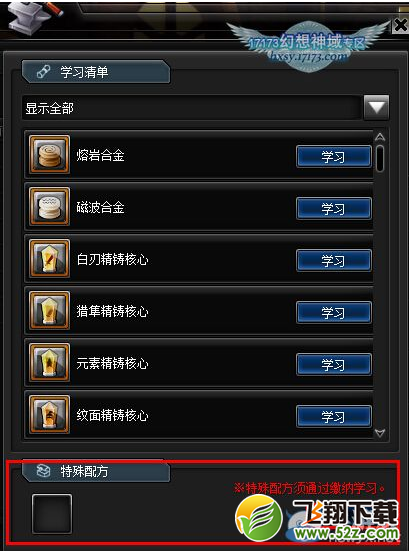Click the empty 特殊配方 item slot
The image size is (410, 552).
coord(52,514)
